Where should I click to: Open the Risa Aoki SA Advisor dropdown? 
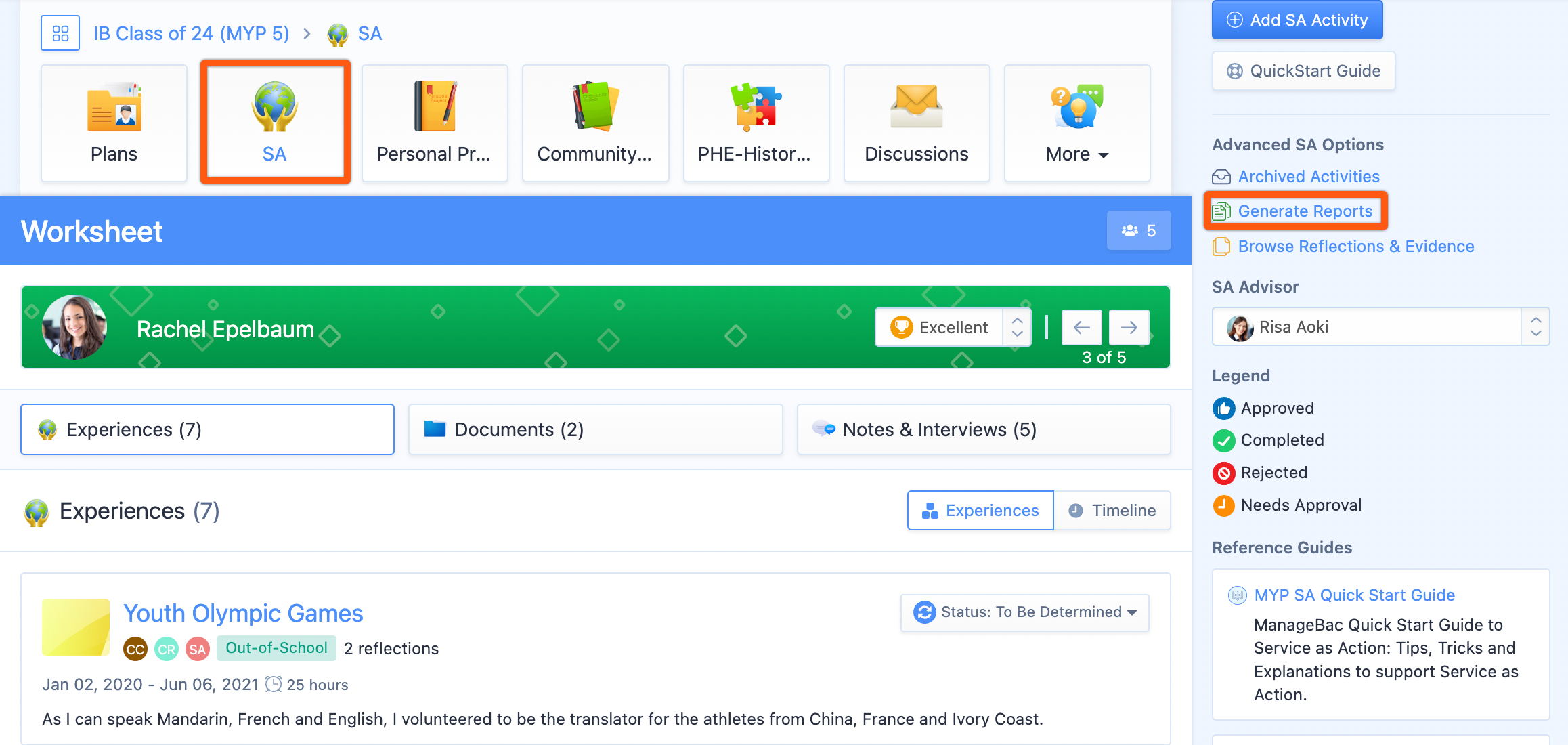pos(1380,327)
